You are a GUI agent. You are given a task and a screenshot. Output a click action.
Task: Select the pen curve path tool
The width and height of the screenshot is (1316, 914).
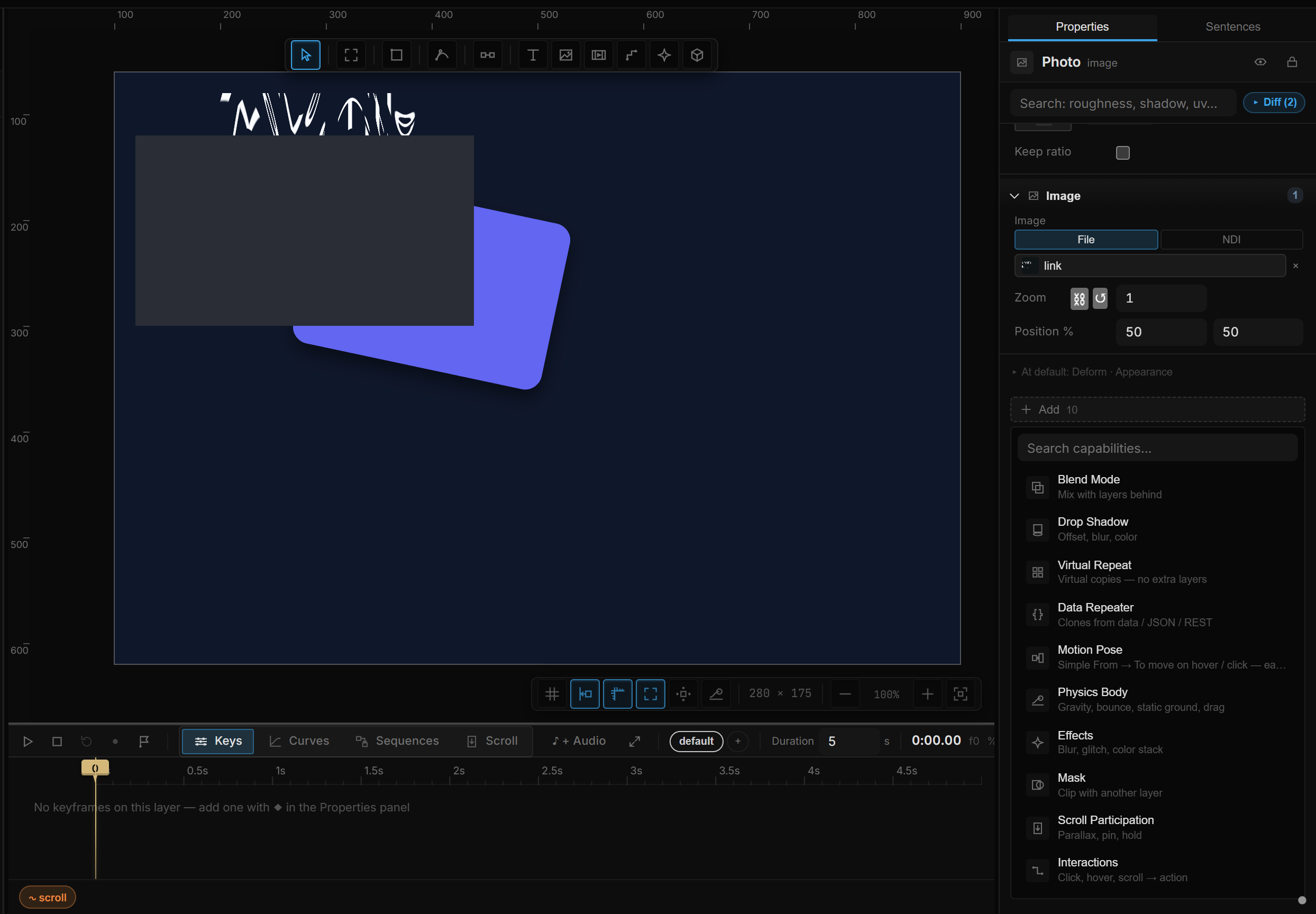click(x=442, y=55)
